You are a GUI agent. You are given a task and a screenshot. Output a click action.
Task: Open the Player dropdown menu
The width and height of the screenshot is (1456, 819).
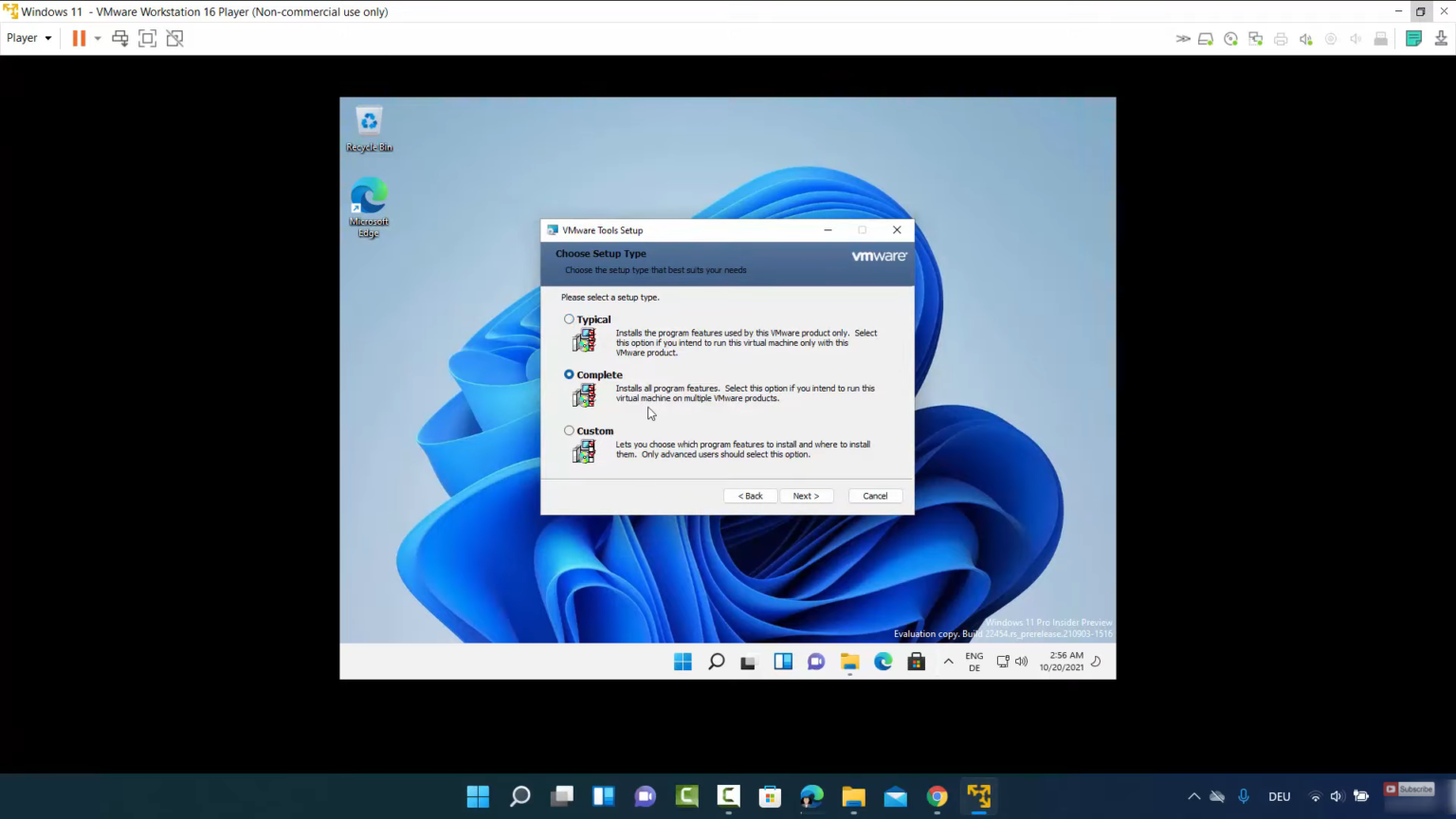(x=28, y=38)
